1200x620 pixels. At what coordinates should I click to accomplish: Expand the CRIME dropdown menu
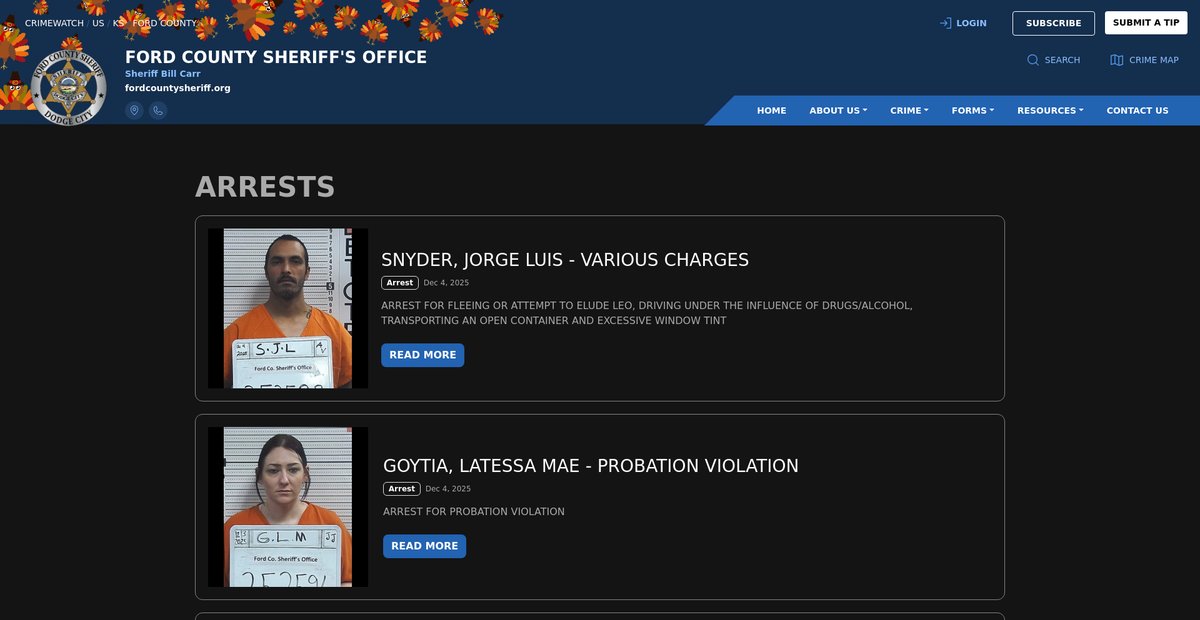[910, 110]
